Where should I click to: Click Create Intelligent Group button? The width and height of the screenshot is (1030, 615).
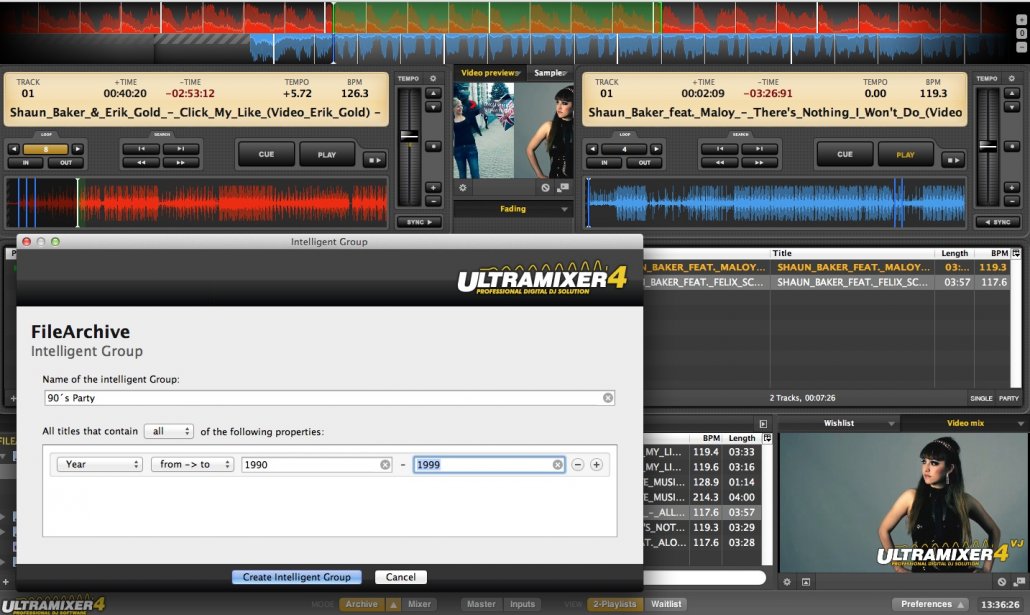[x=297, y=577]
